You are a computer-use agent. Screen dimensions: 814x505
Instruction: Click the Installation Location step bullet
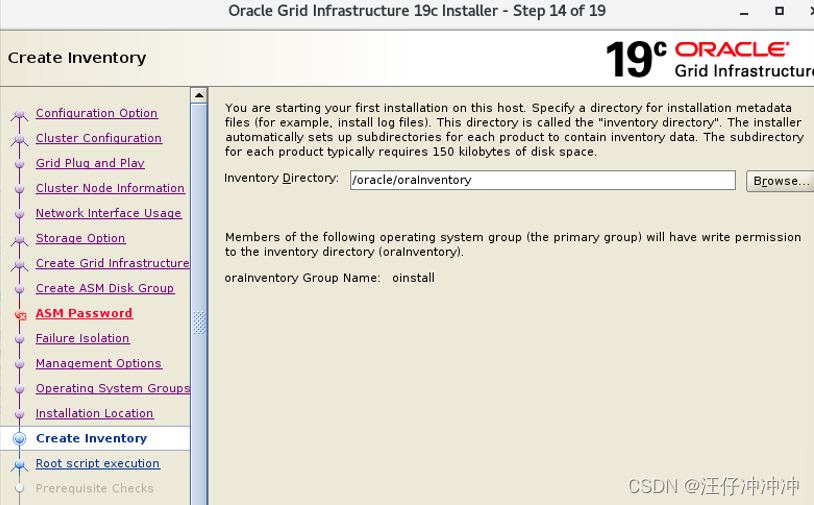point(19,414)
